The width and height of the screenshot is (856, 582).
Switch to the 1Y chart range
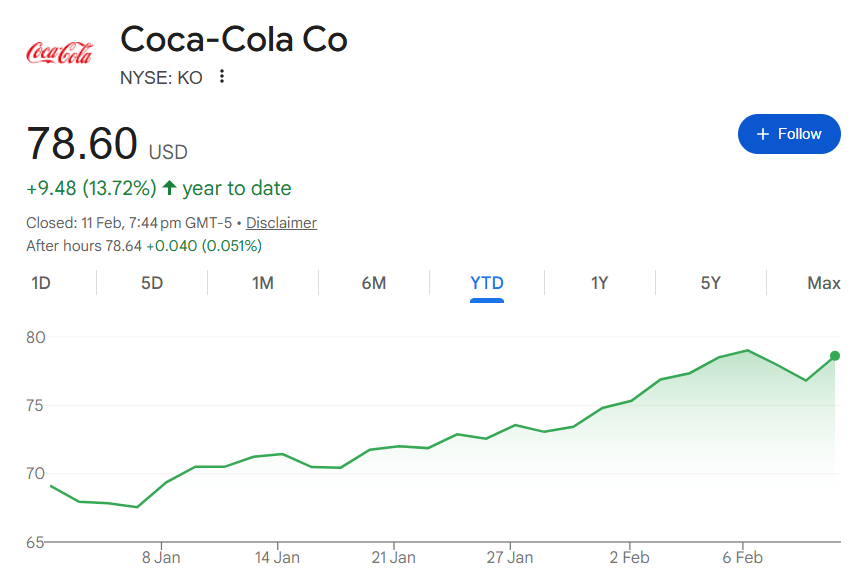(598, 283)
